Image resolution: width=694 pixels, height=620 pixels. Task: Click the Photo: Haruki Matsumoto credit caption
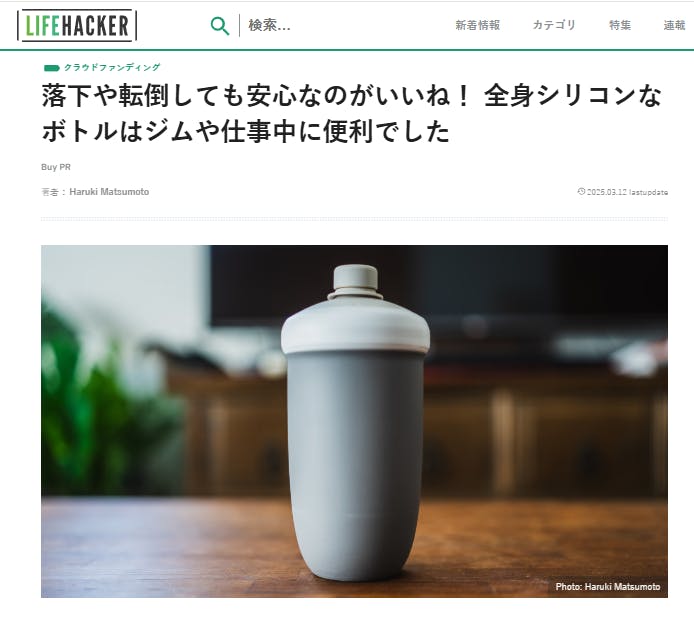tap(608, 586)
